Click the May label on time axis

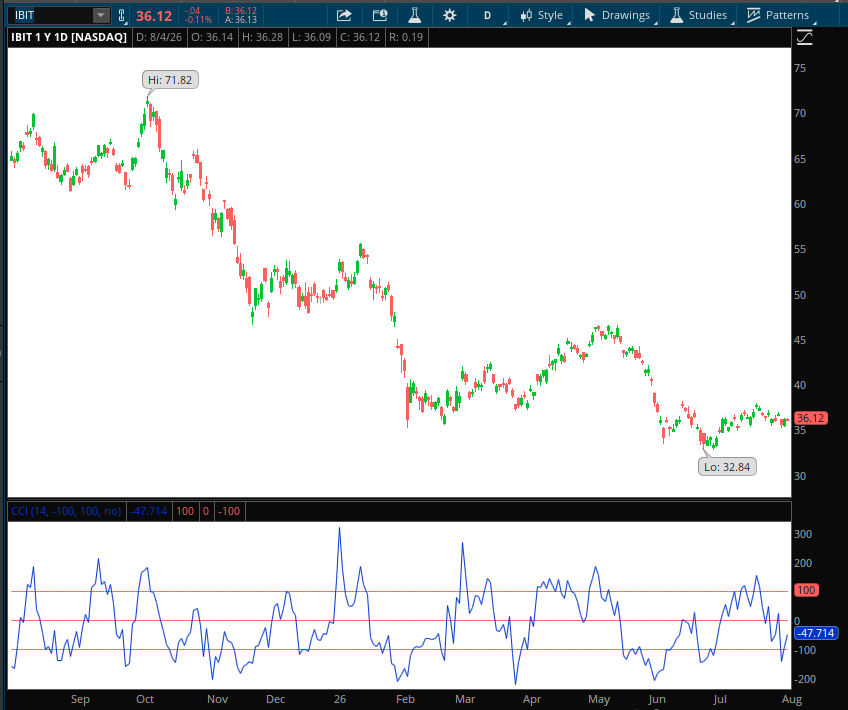click(599, 699)
